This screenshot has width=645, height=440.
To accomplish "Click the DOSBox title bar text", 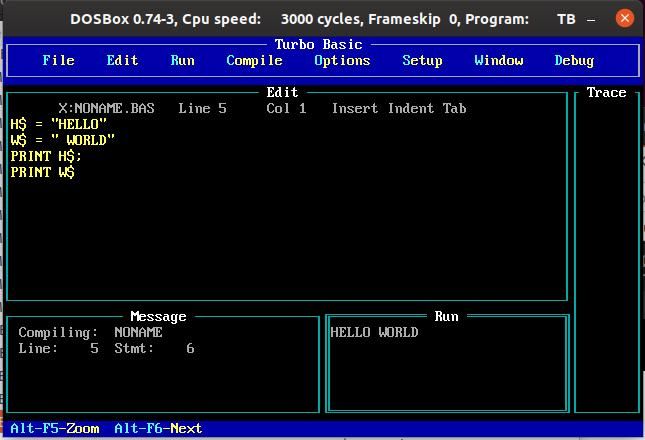I will click(x=323, y=19).
